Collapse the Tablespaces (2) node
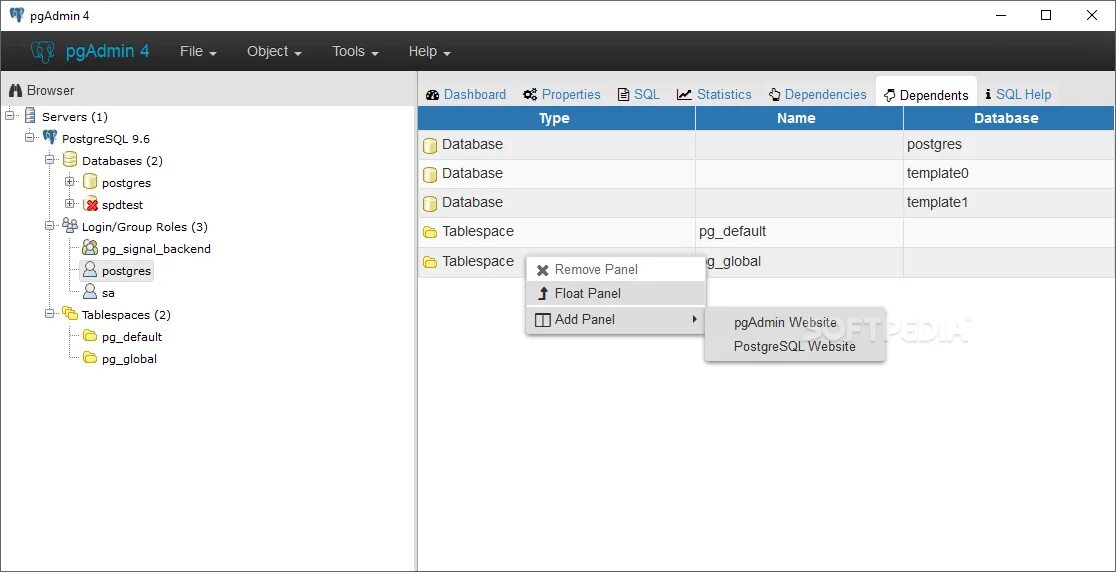Viewport: 1116px width, 572px height. click(50, 314)
